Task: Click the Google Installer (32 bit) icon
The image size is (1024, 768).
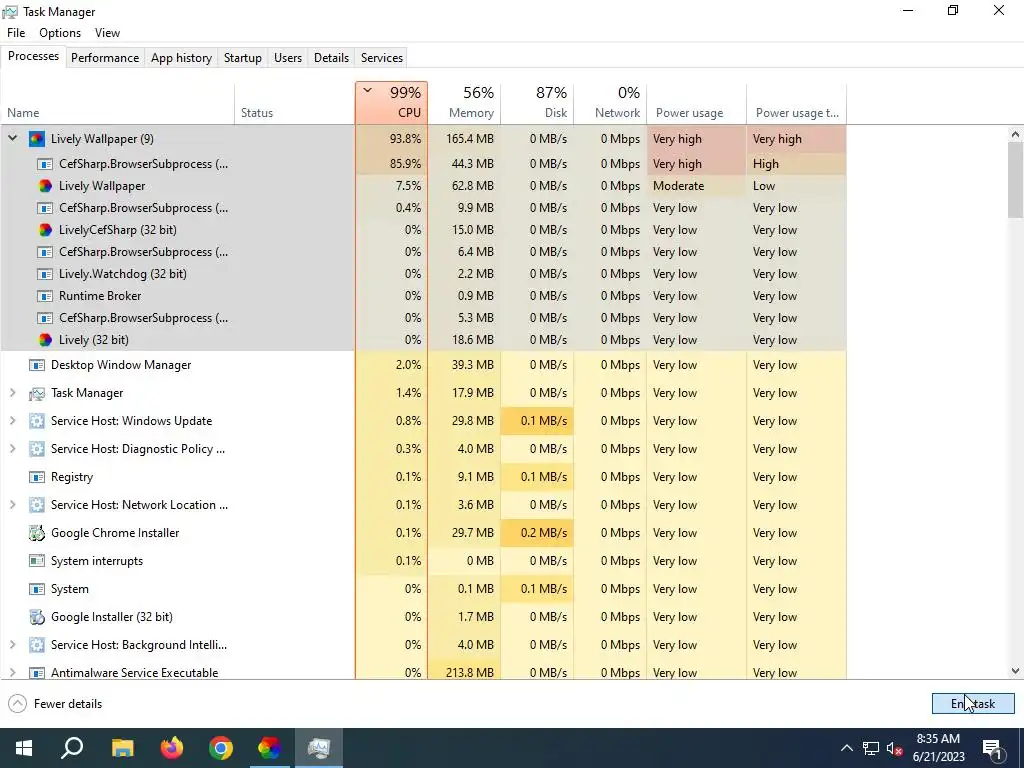Action: click(x=37, y=617)
